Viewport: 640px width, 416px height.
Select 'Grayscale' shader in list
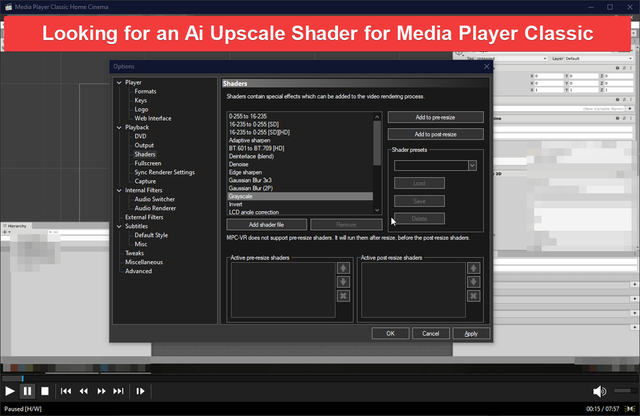coord(300,196)
